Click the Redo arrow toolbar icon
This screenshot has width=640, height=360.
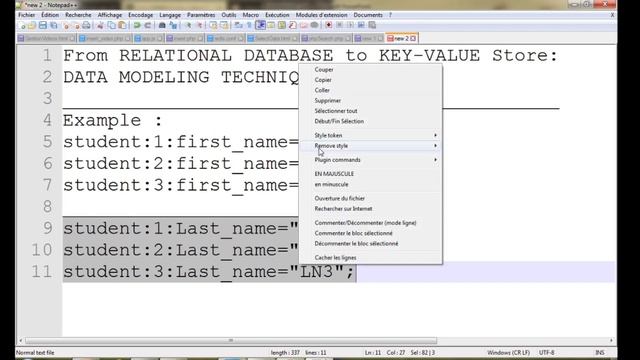click(148, 25)
